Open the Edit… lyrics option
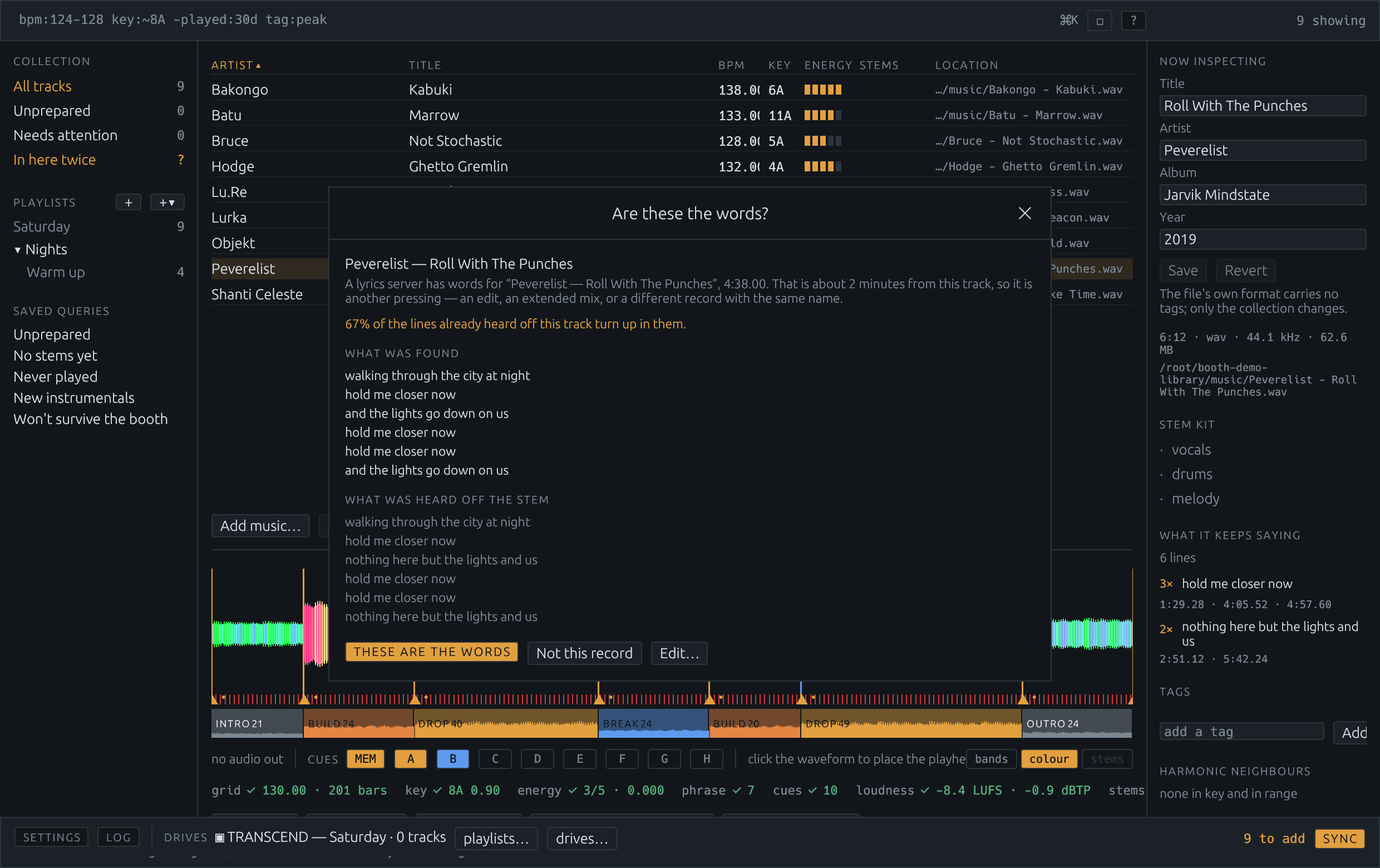 (679, 653)
